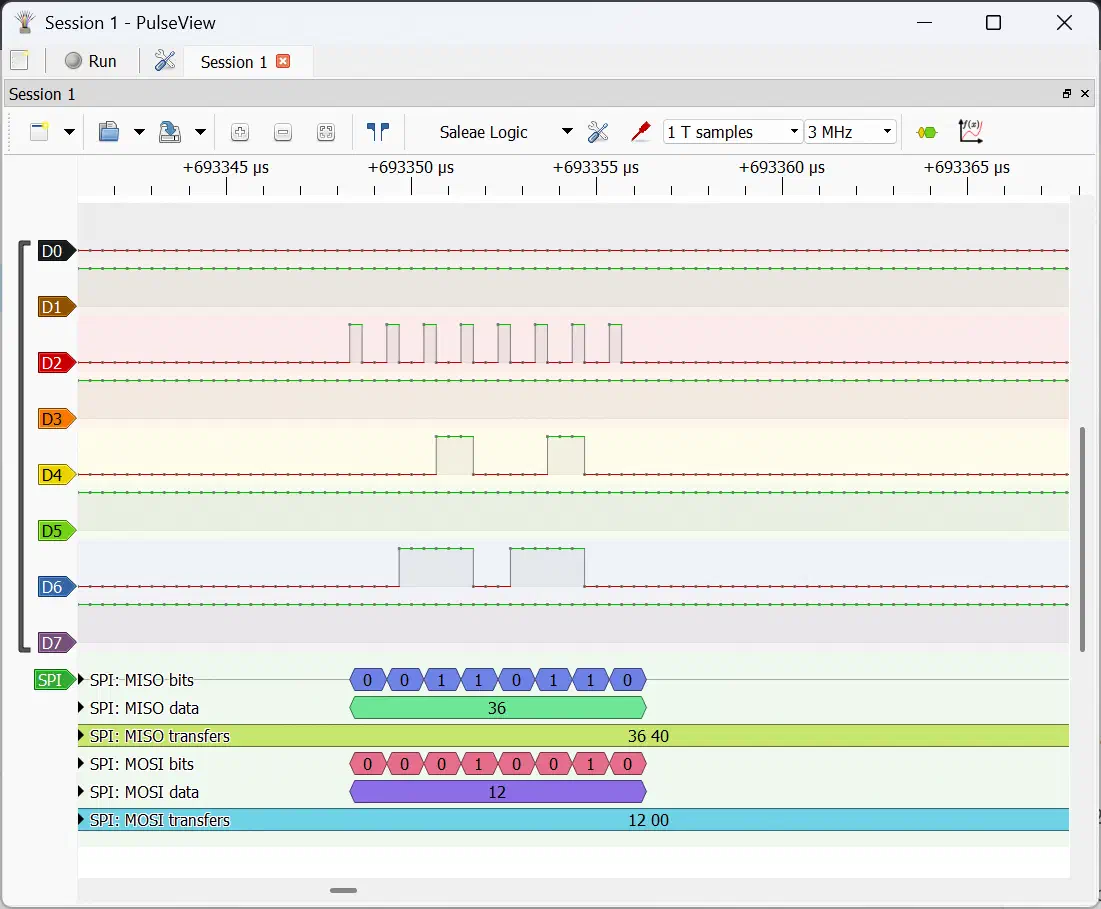
Task: Click the MOSI data value 12
Action: pos(497,792)
